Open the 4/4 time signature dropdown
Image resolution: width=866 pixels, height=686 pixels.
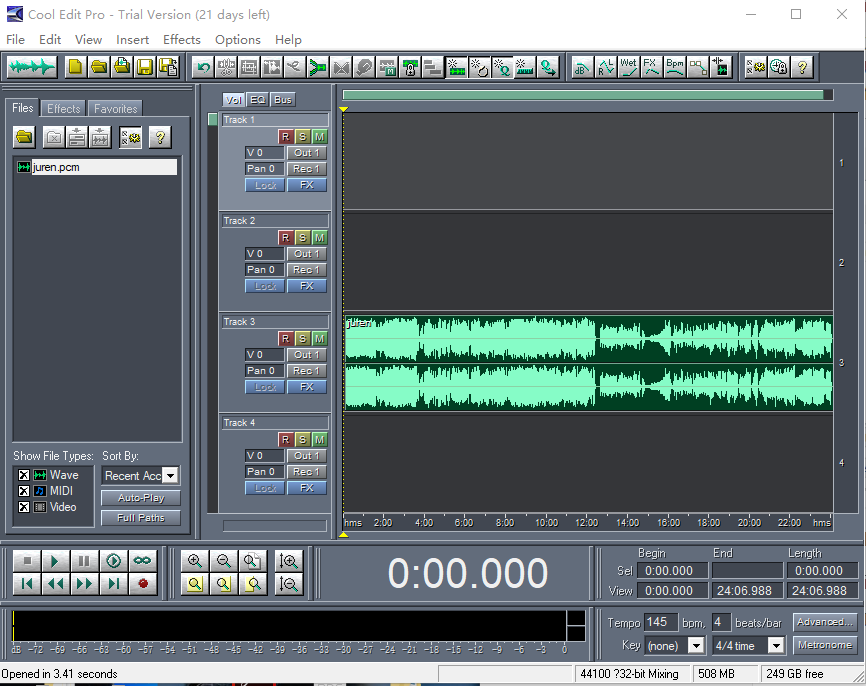tap(776, 645)
